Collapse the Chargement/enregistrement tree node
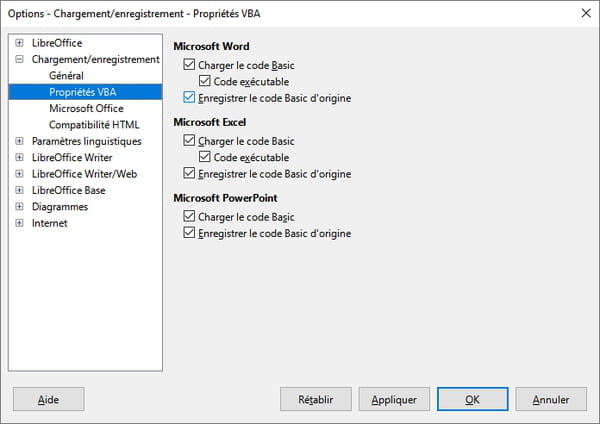This screenshot has height=424, width=600. pos(19,59)
